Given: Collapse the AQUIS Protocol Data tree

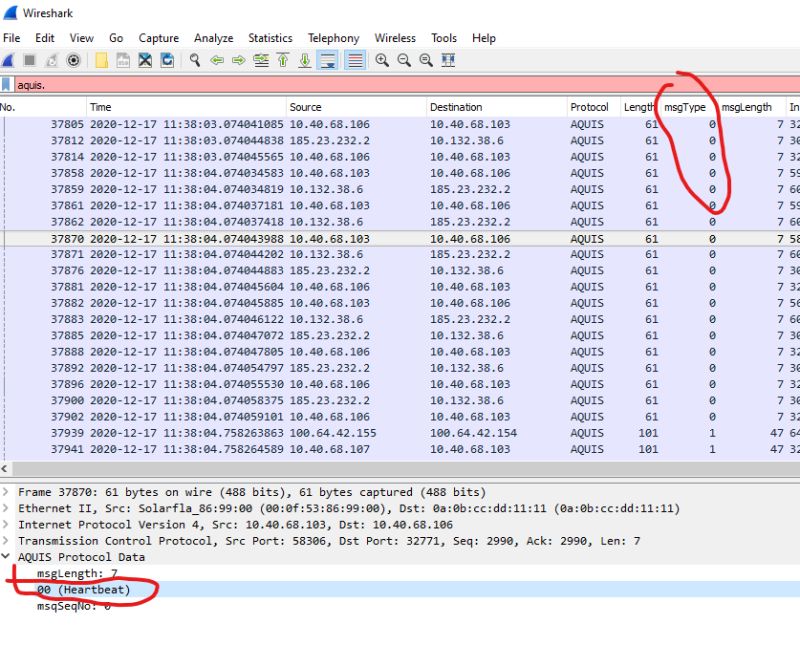Looking at the screenshot, I should (8, 557).
